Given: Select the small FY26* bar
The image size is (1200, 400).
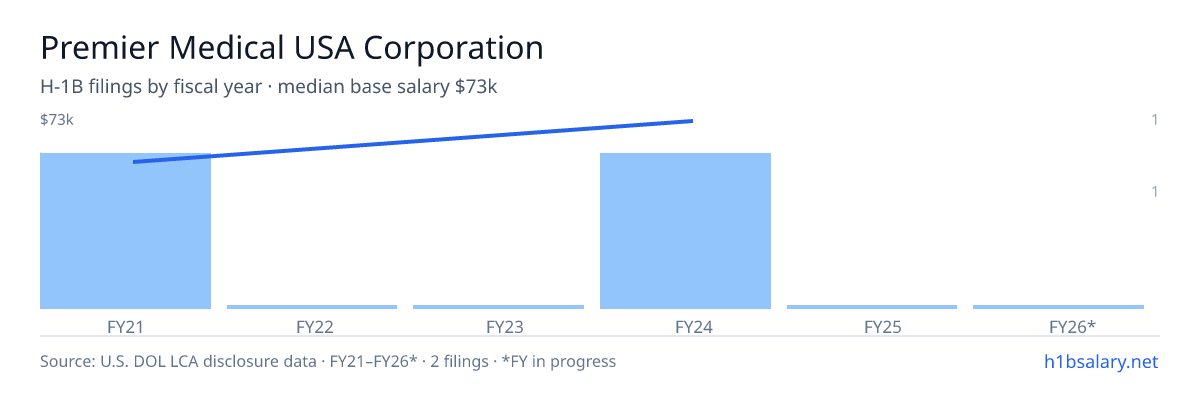Looking at the screenshot, I should [x=1058, y=307].
